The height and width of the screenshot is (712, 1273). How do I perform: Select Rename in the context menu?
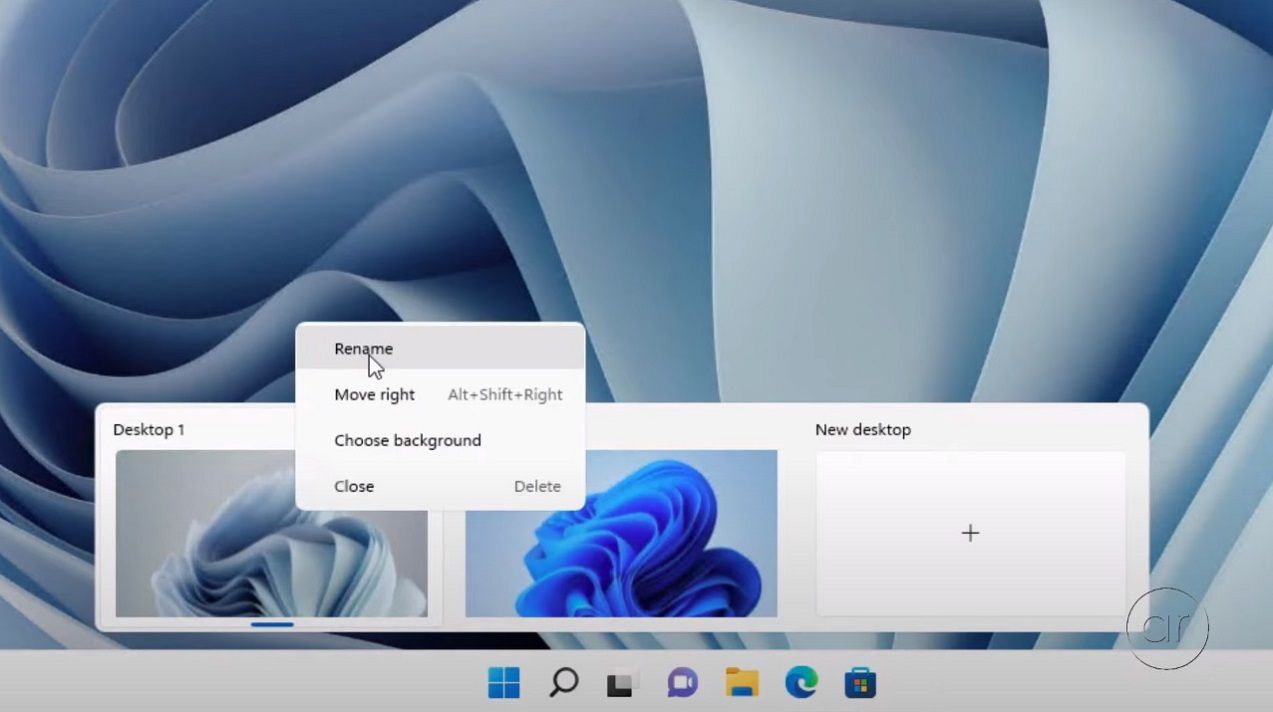point(440,348)
